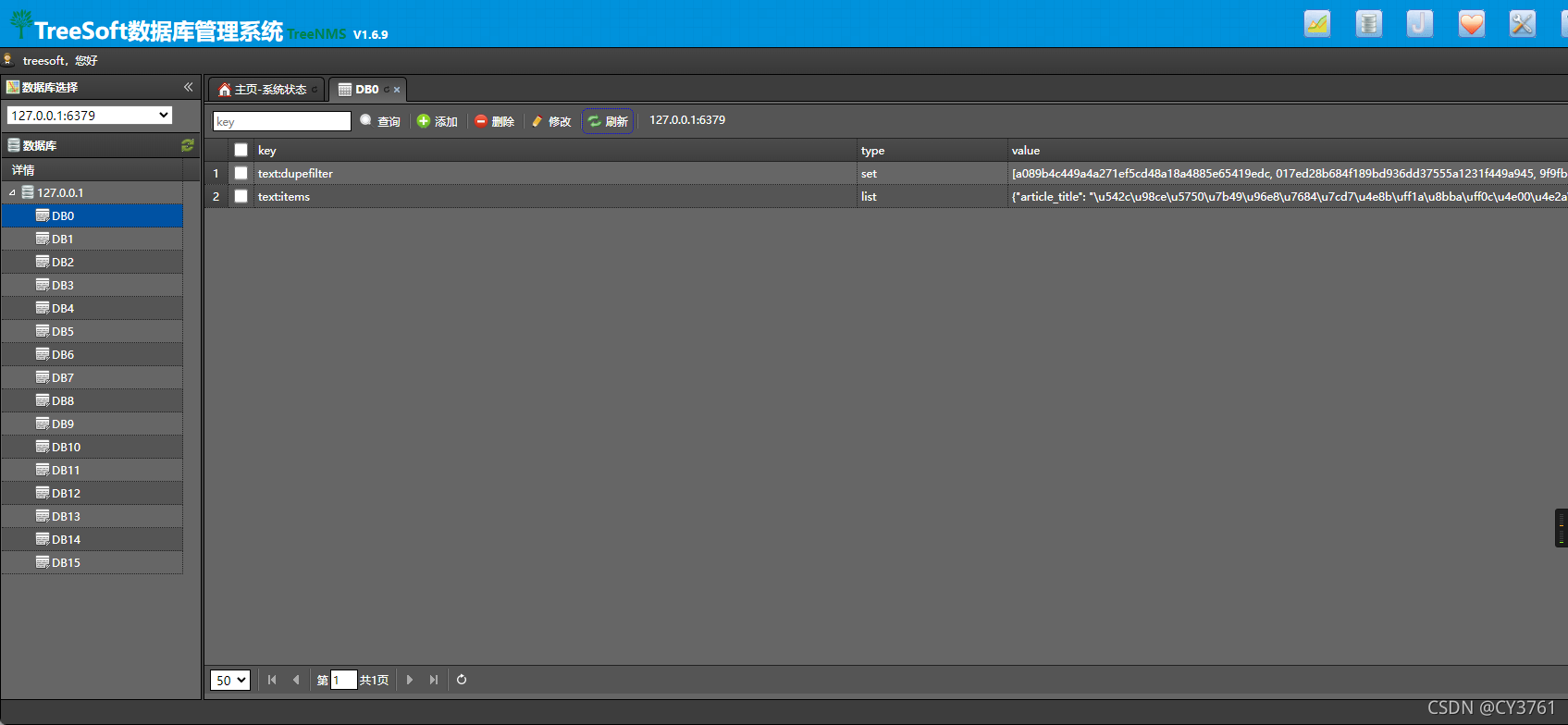1568x725 pixels.
Task: Switch to the 主页-系统状态 tab
Action: 265,90
